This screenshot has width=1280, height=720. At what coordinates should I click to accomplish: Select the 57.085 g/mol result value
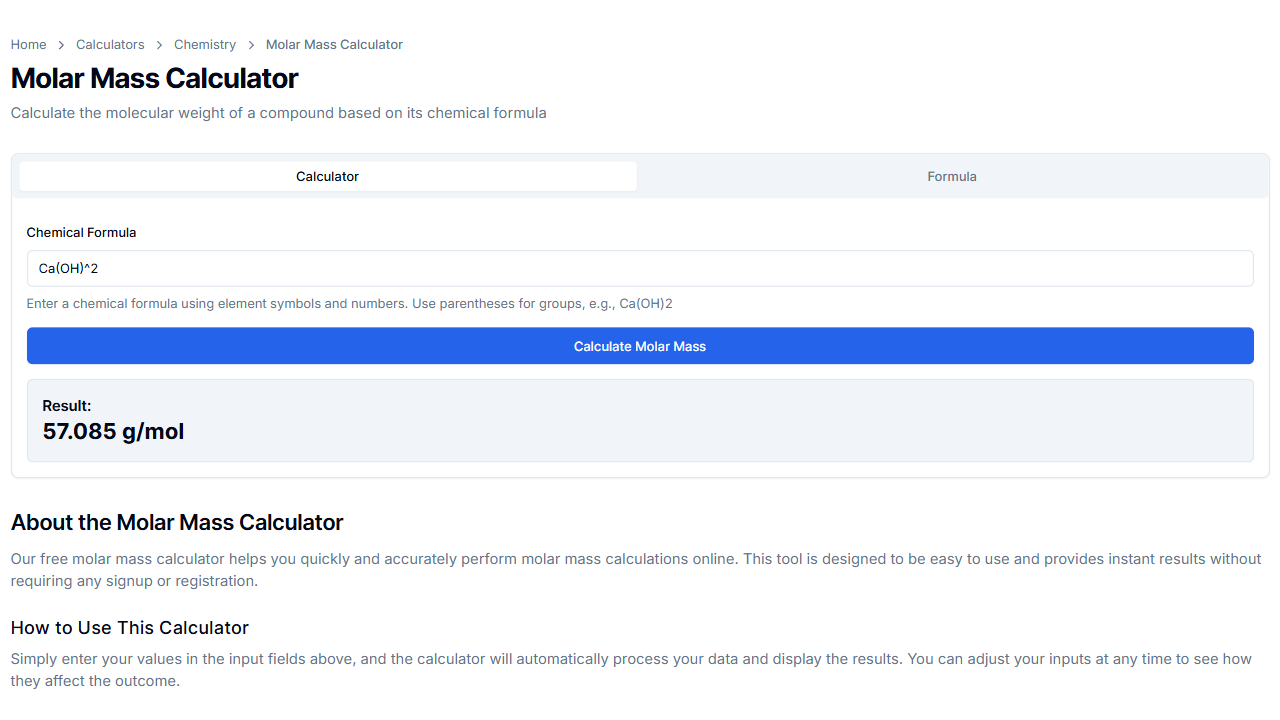pos(113,432)
